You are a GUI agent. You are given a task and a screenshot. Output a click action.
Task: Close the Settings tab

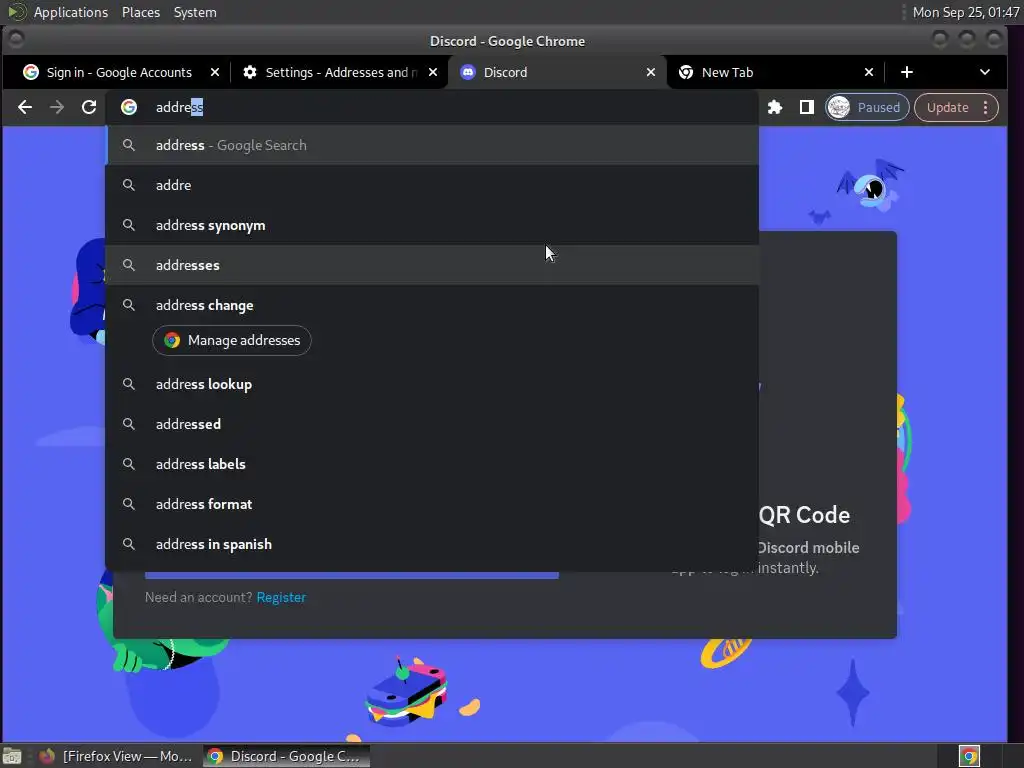[433, 72]
